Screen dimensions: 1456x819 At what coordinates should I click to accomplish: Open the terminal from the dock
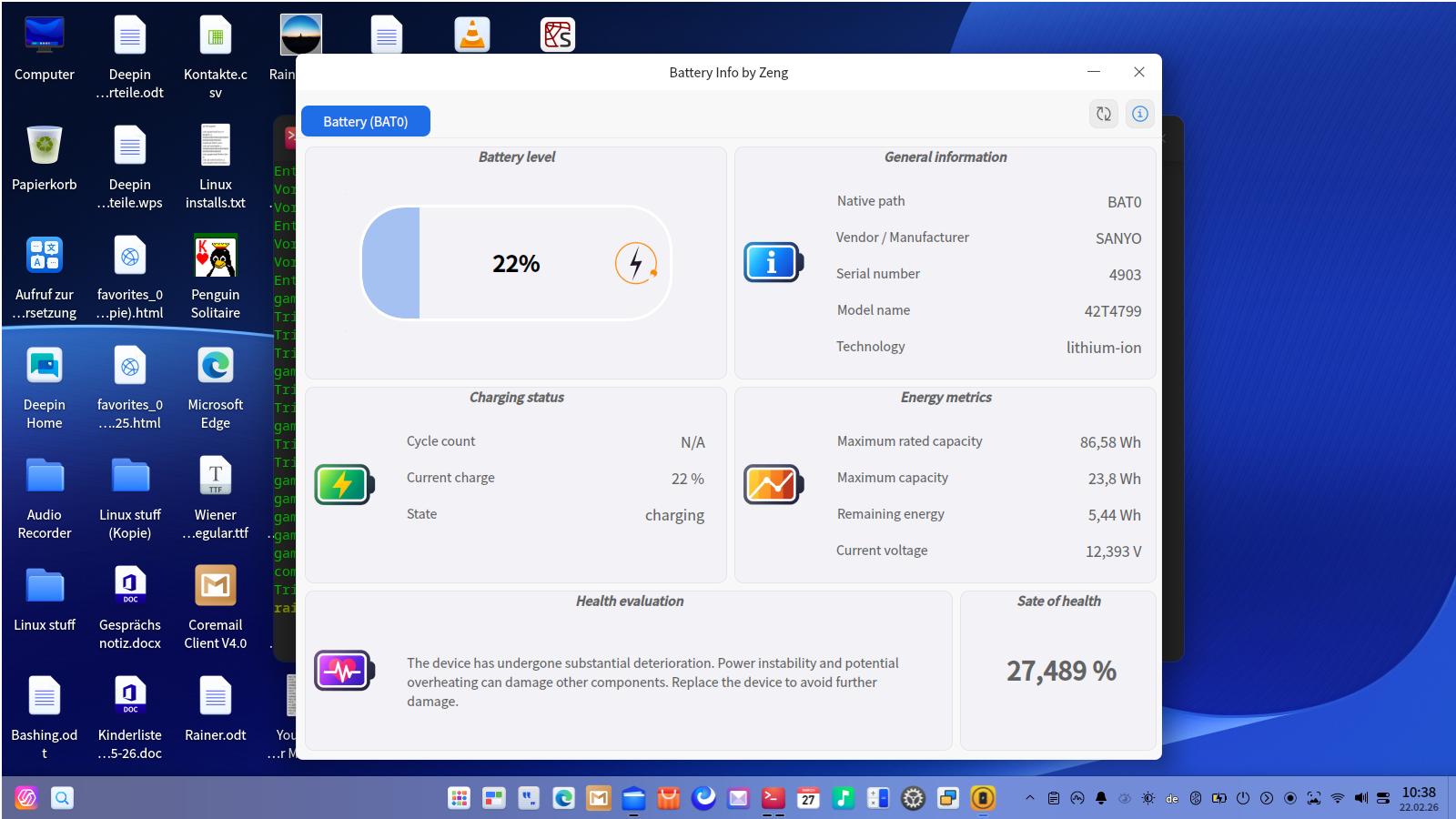click(x=773, y=798)
